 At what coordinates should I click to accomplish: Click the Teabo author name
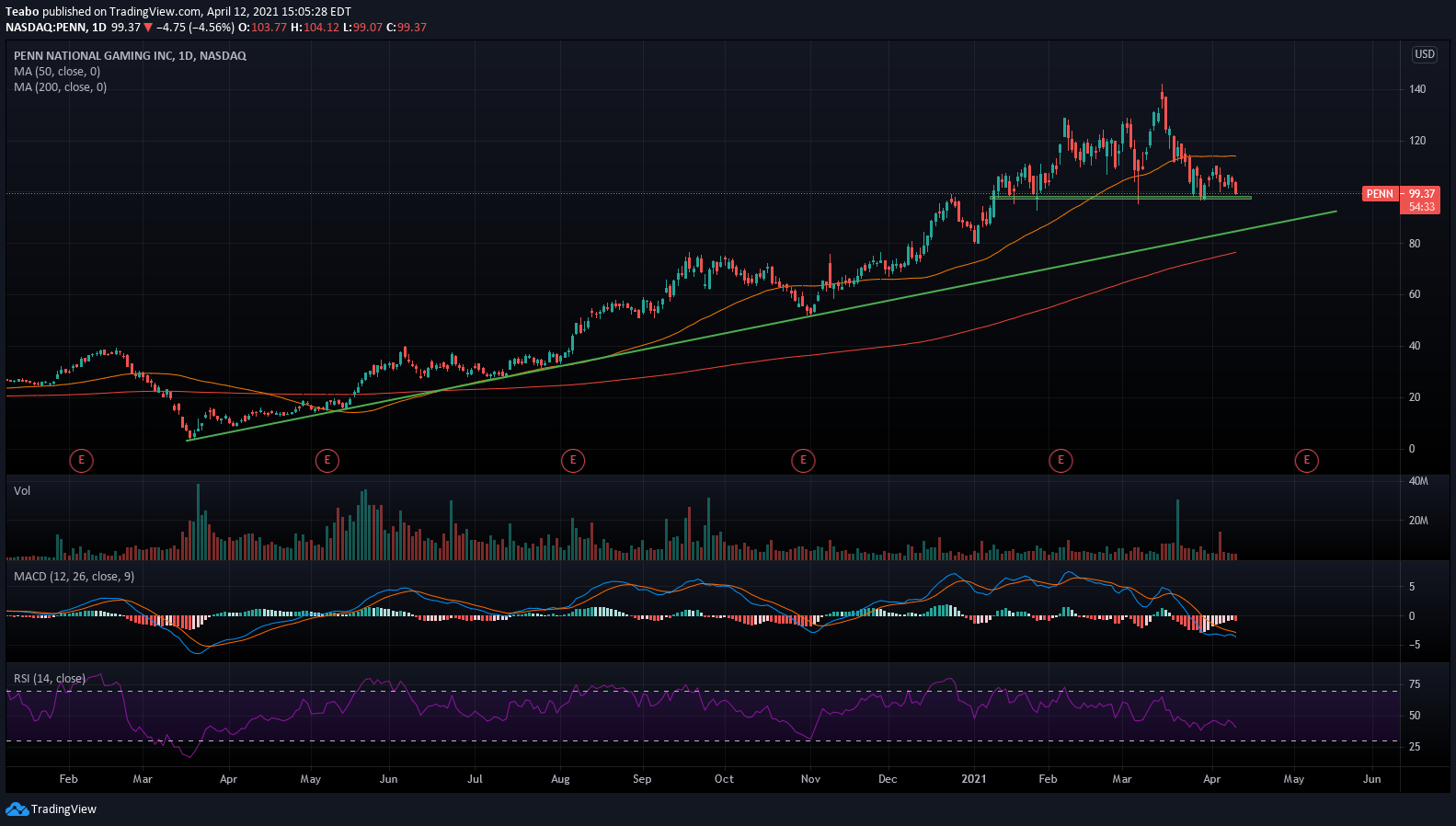click(22, 12)
